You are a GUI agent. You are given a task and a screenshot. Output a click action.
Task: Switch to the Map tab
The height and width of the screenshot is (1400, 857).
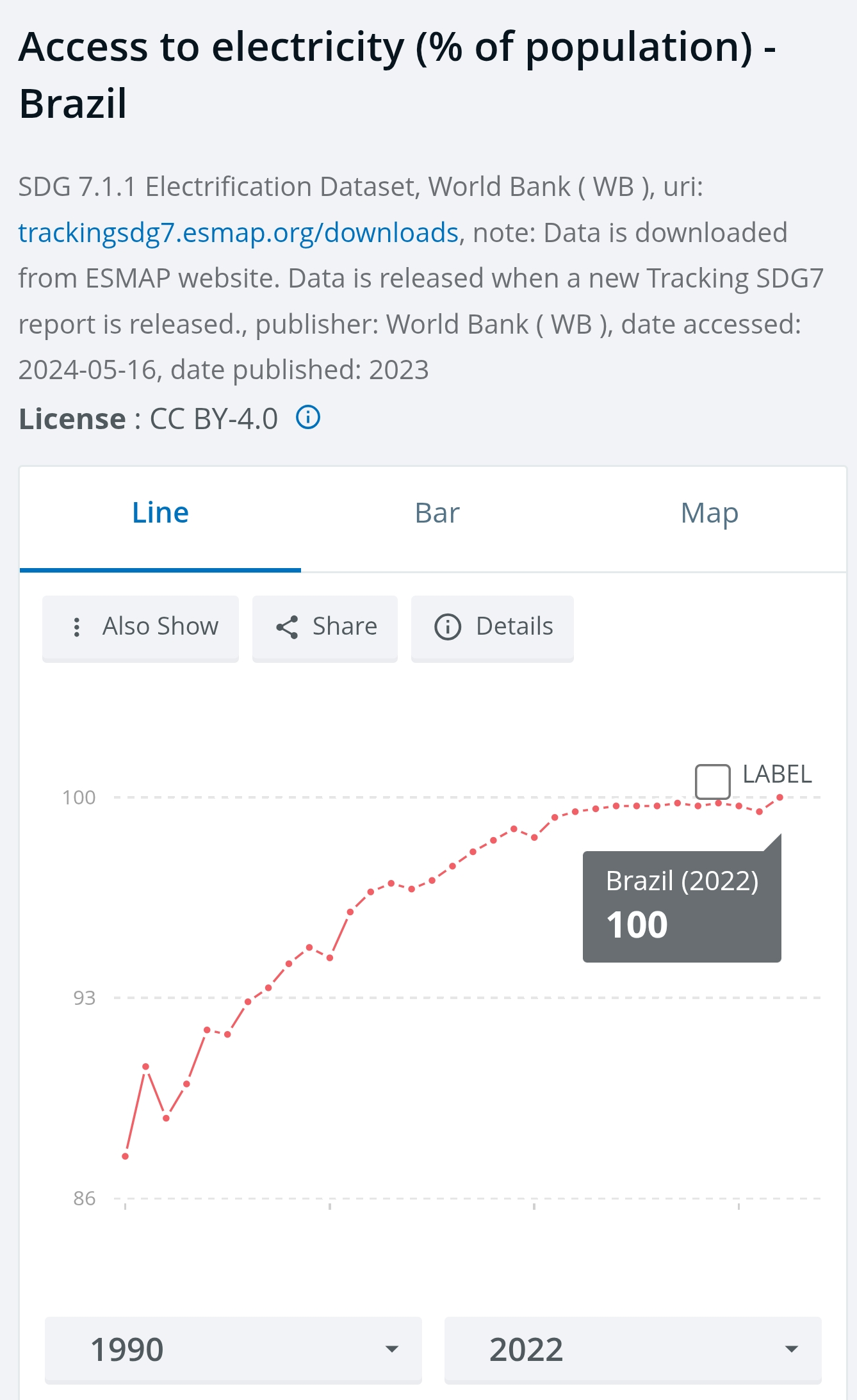[710, 514]
